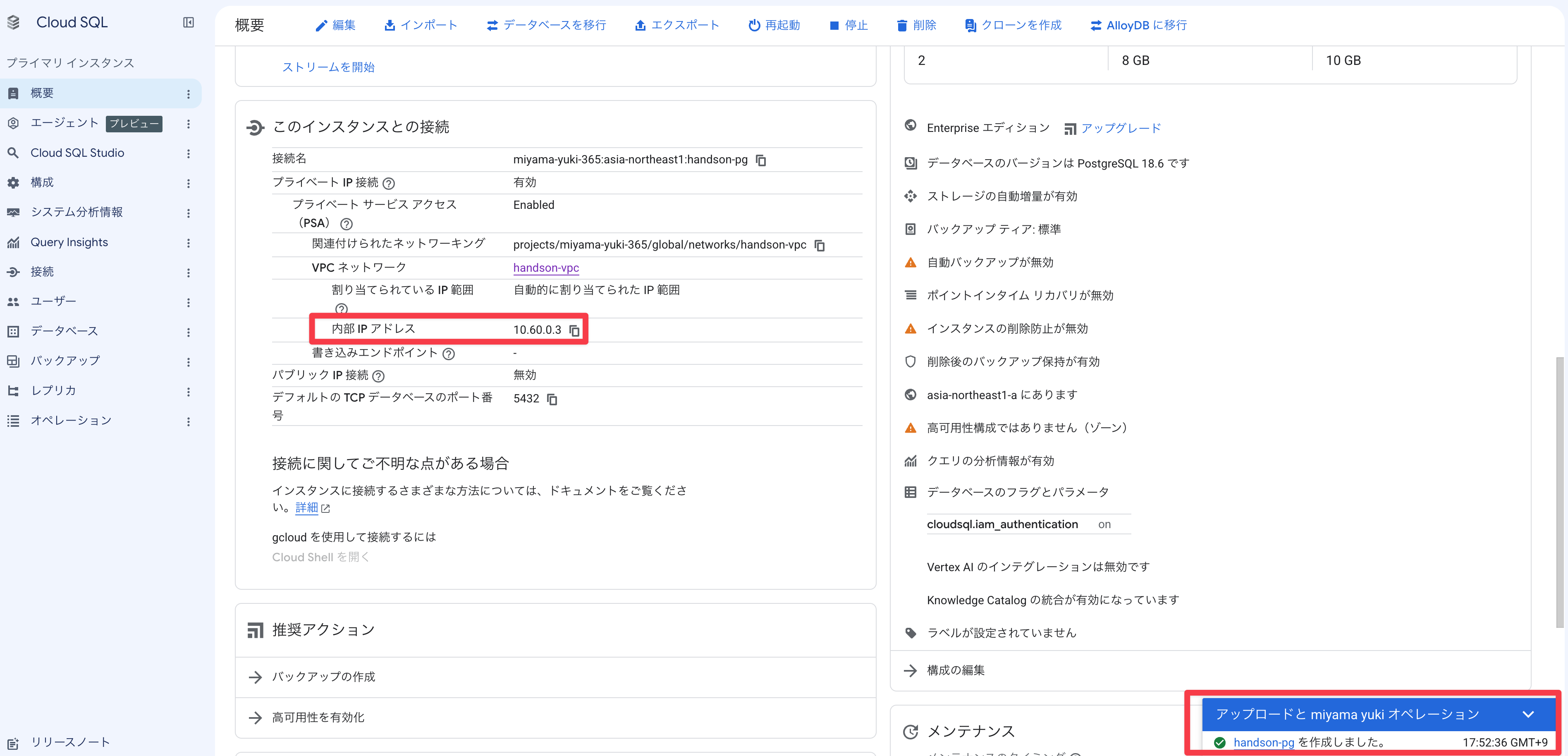Open more options for レプリカ menu item
This screenshot has width=1568, height=756.
(x=188, y=391)
